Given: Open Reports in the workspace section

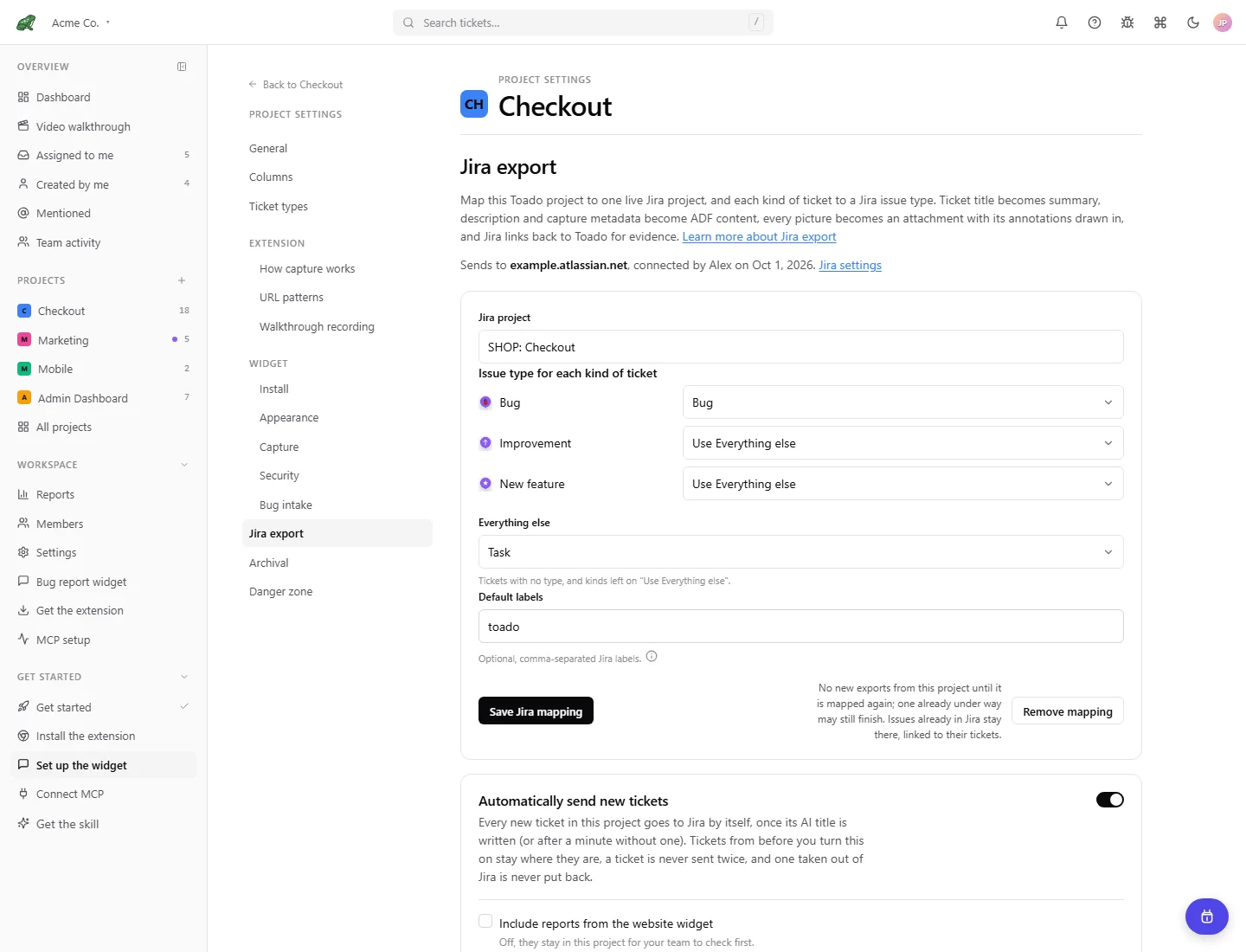Looking at the screenshot, I should click(x=104, y=494).
